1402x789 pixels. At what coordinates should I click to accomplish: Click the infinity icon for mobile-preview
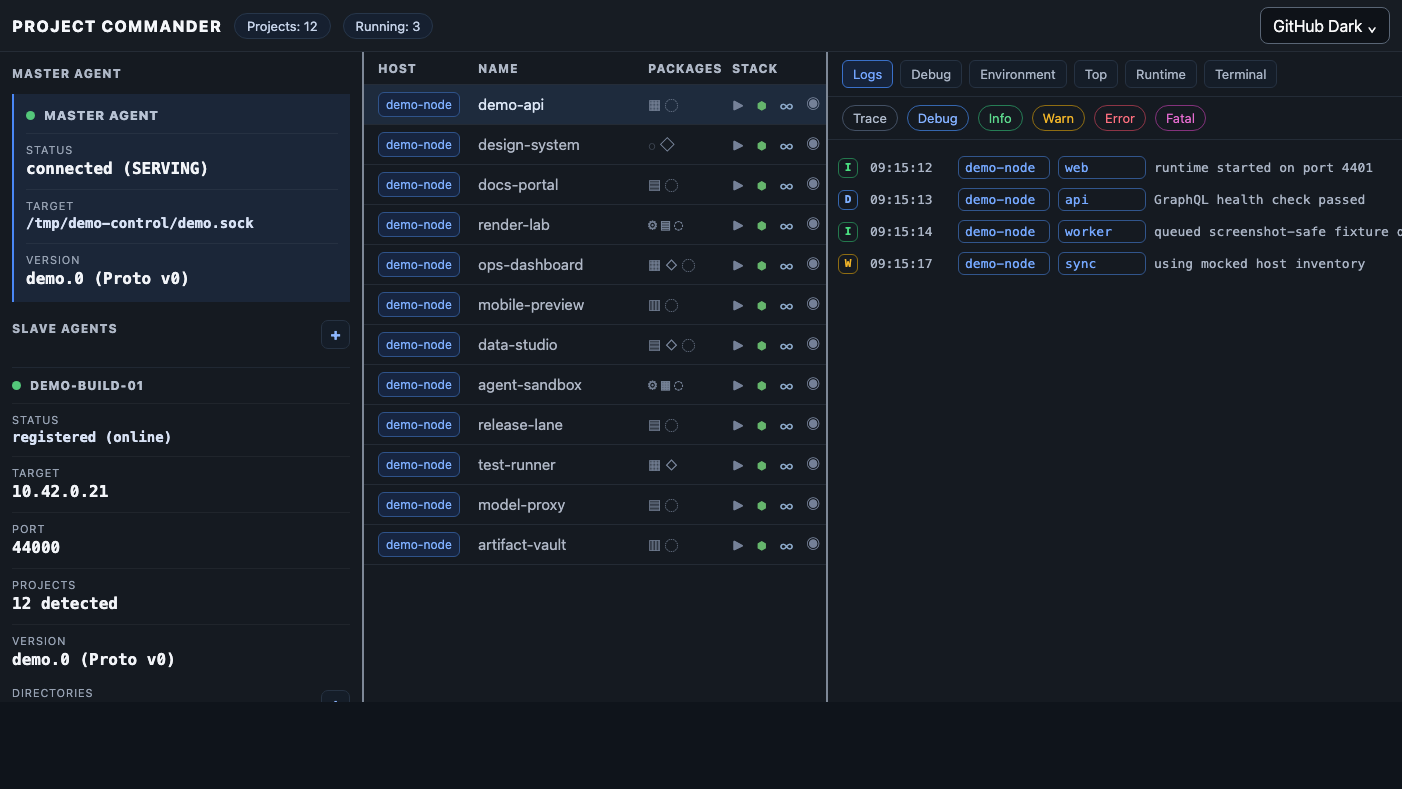pos(787,305)
